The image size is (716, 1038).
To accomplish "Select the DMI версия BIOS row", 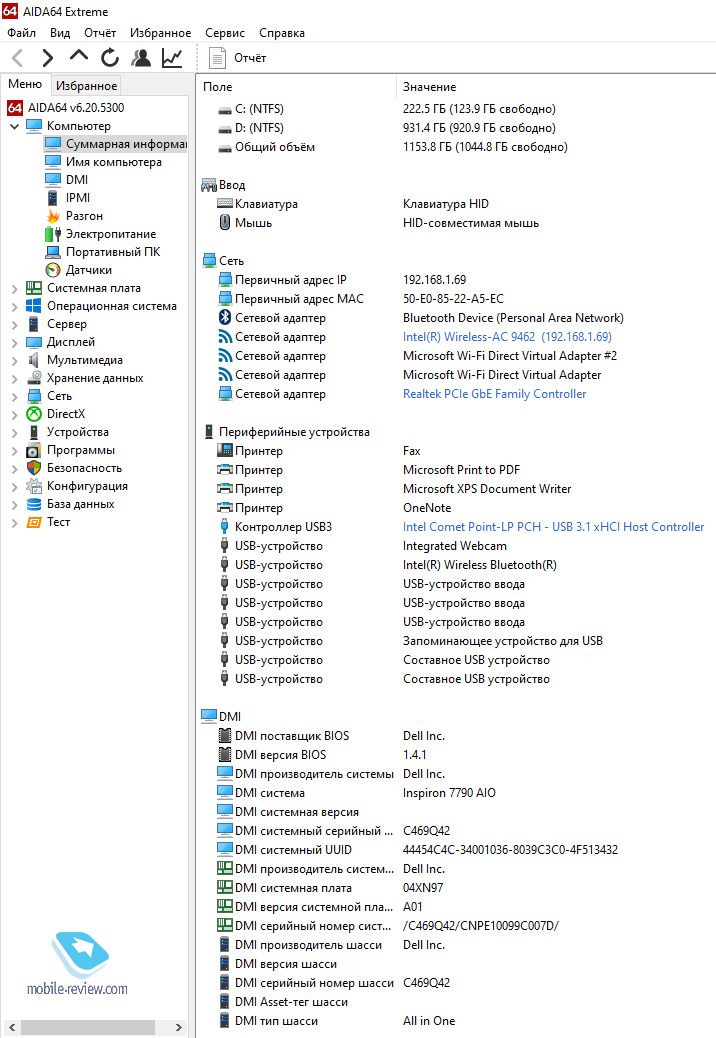I will tap(457, 755).
